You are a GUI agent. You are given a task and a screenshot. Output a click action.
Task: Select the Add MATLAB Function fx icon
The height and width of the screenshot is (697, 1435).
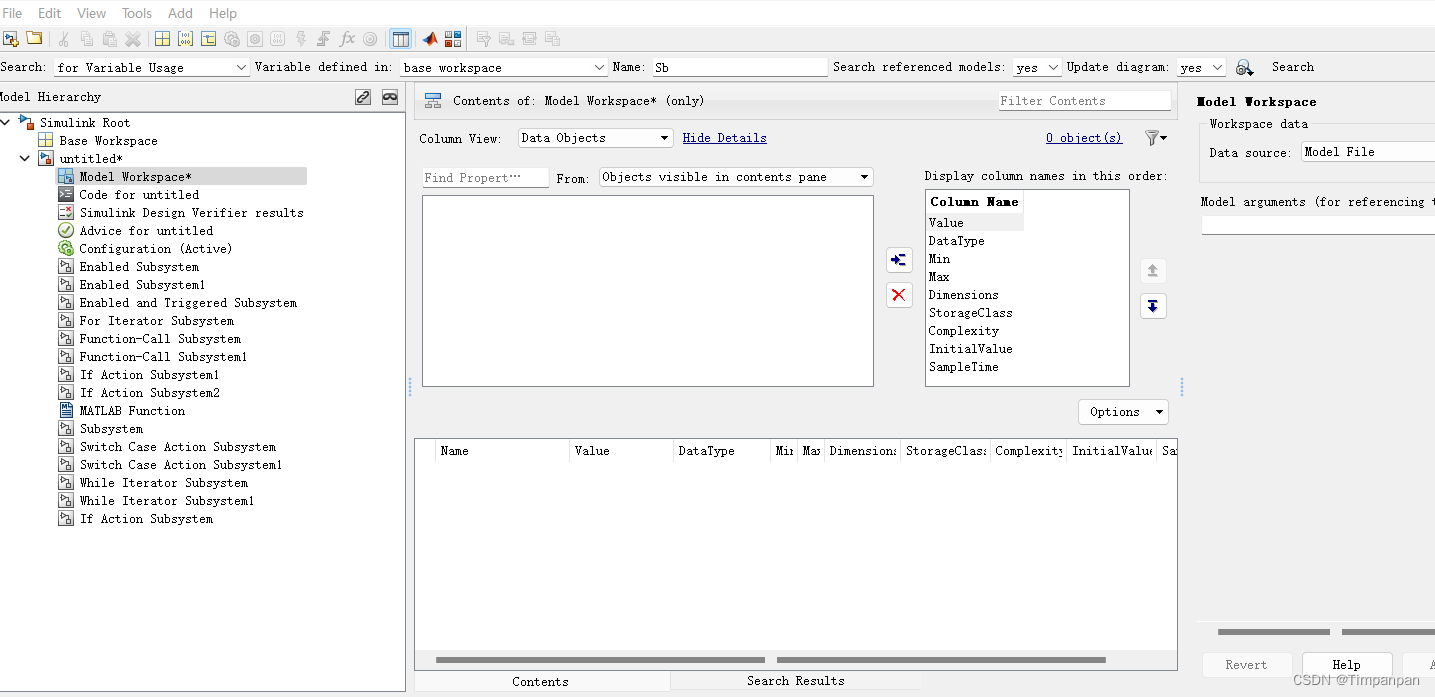(347, 38)
